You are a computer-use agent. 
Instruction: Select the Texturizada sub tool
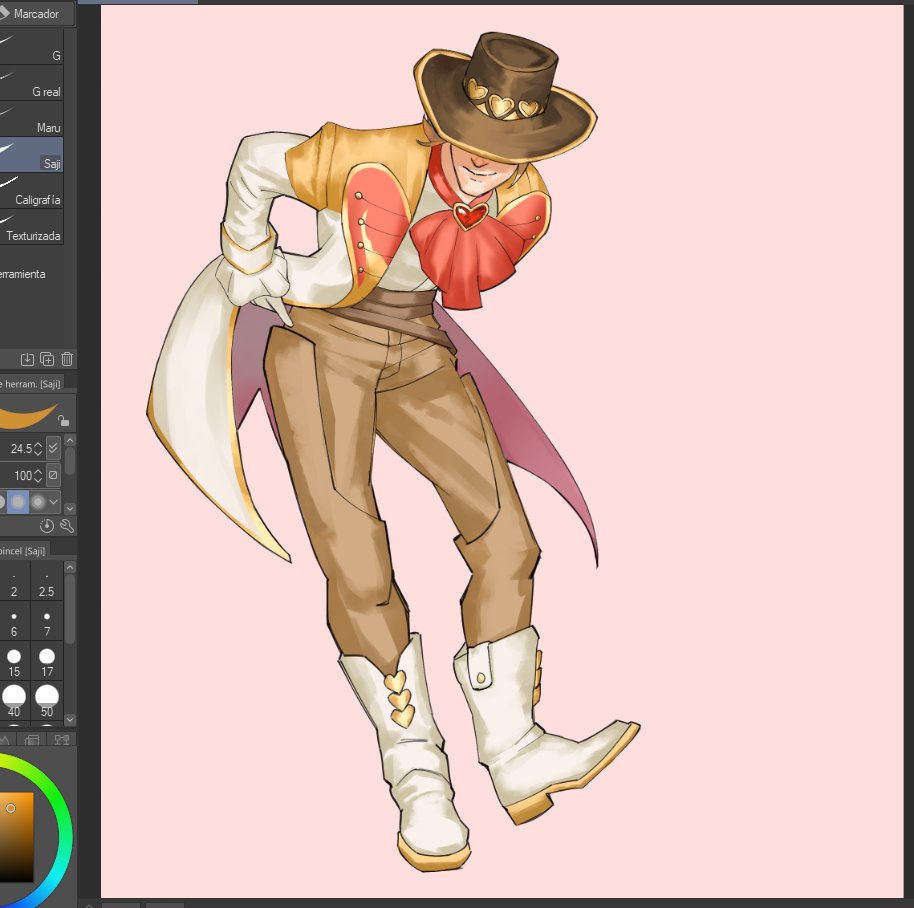point(31,227)
